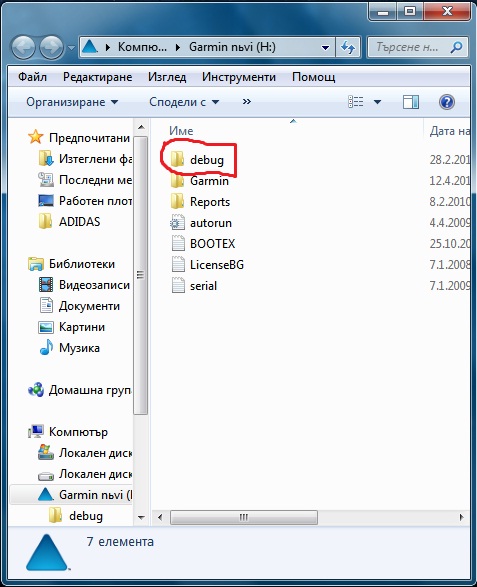Change view with the view icon button
The width and height of the screenshot is (477, 587).
click(x=355, y=102)
